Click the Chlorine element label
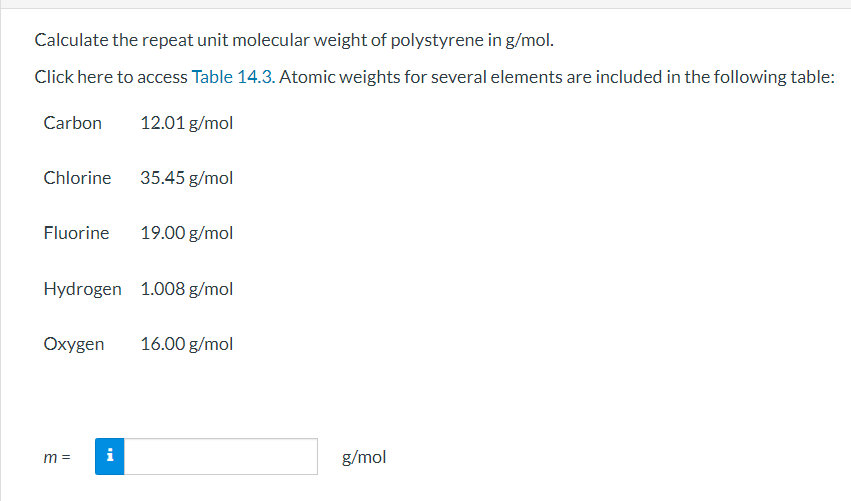 [77, 178]
